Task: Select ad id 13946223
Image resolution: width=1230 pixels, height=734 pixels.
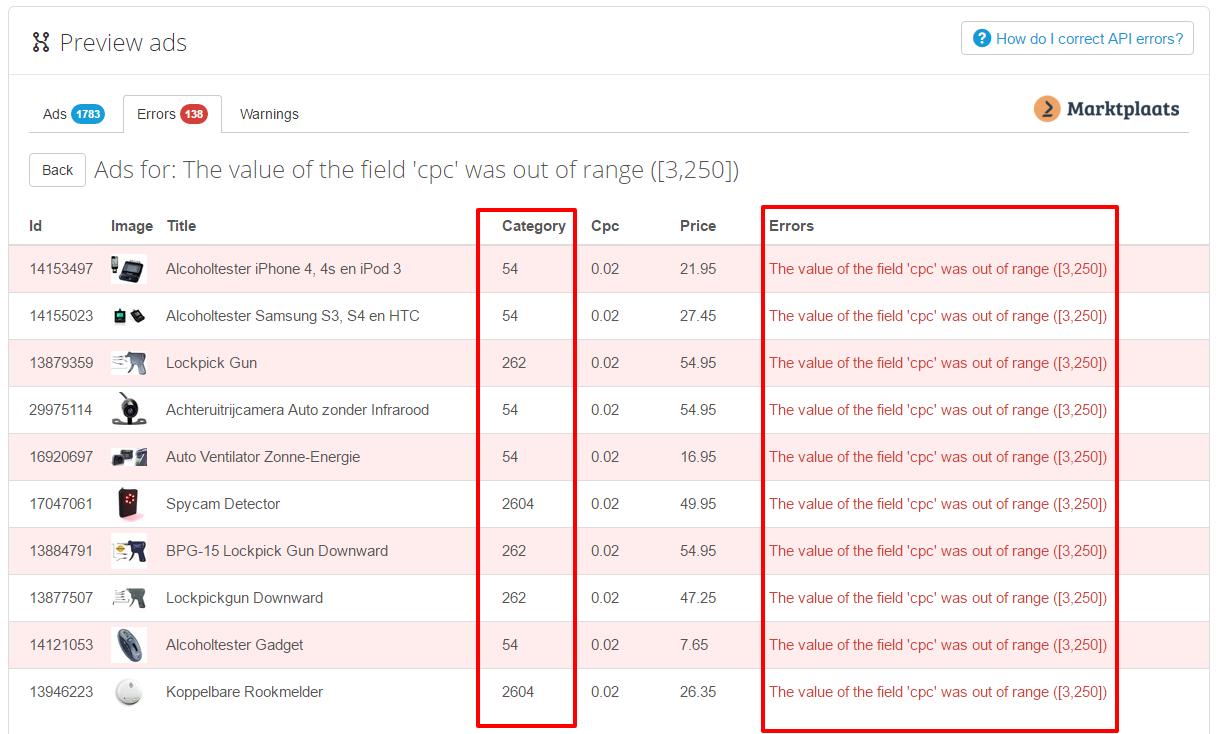Action: 61,692
